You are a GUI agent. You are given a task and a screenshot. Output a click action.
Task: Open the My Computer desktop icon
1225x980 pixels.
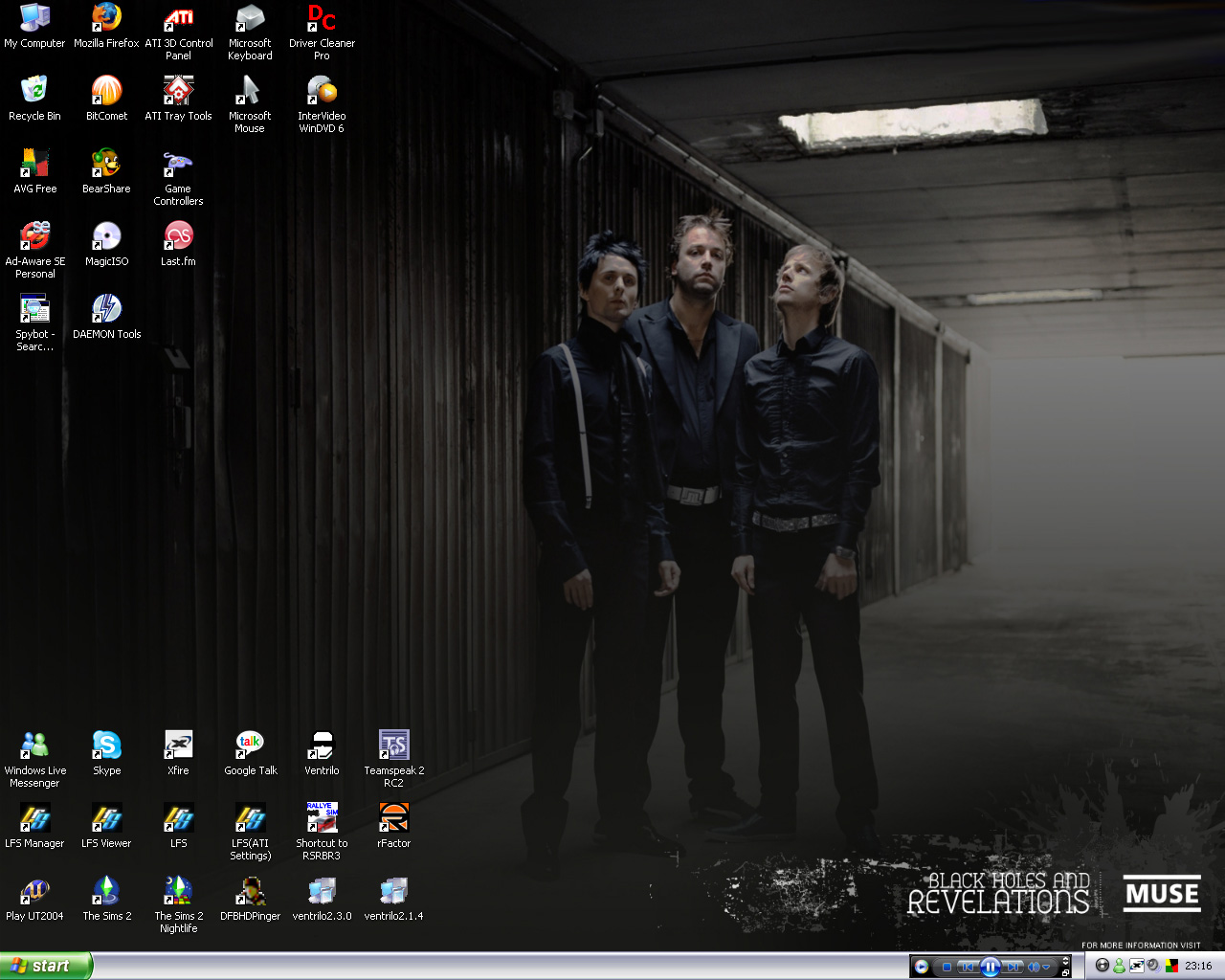34,26
